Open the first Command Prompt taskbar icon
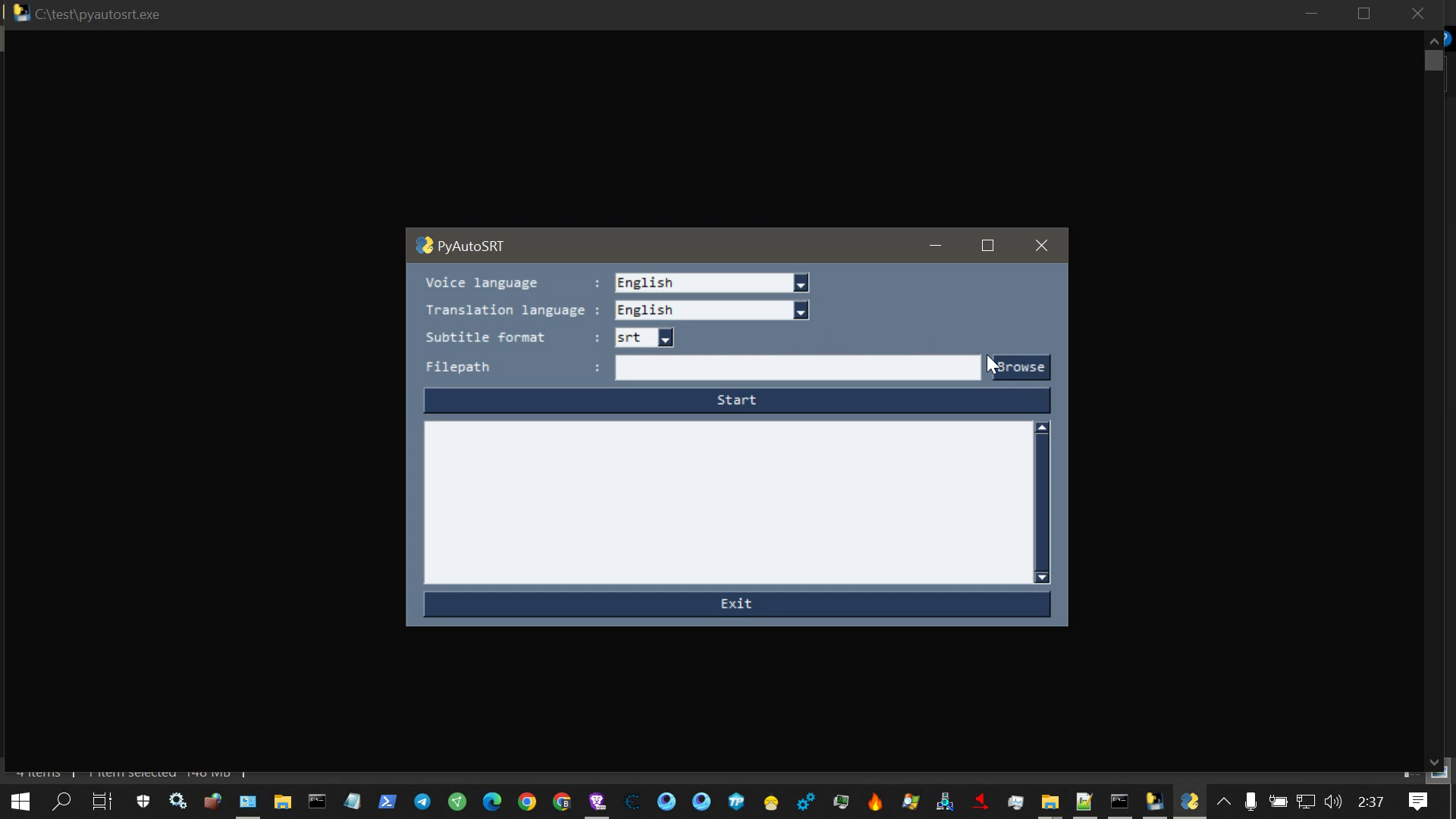The image size is (1456, 819). (317, 802)
